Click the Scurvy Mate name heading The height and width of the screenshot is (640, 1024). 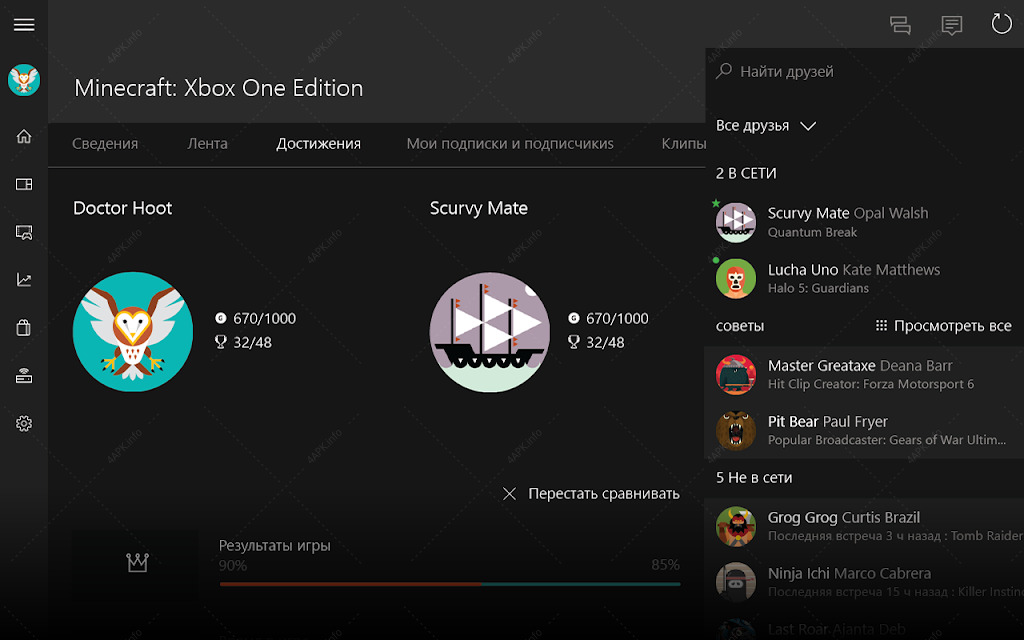pos(479,208)
